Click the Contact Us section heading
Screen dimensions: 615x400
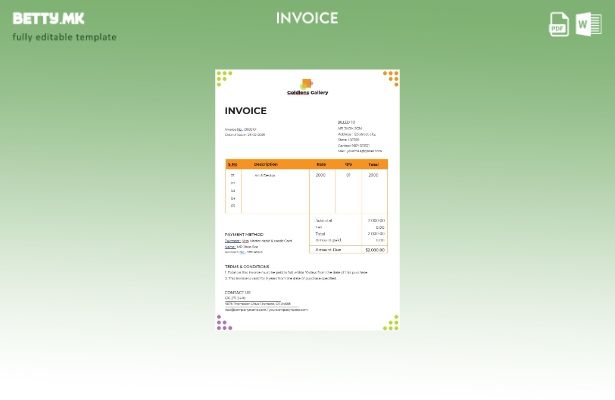tap(238, 292)
